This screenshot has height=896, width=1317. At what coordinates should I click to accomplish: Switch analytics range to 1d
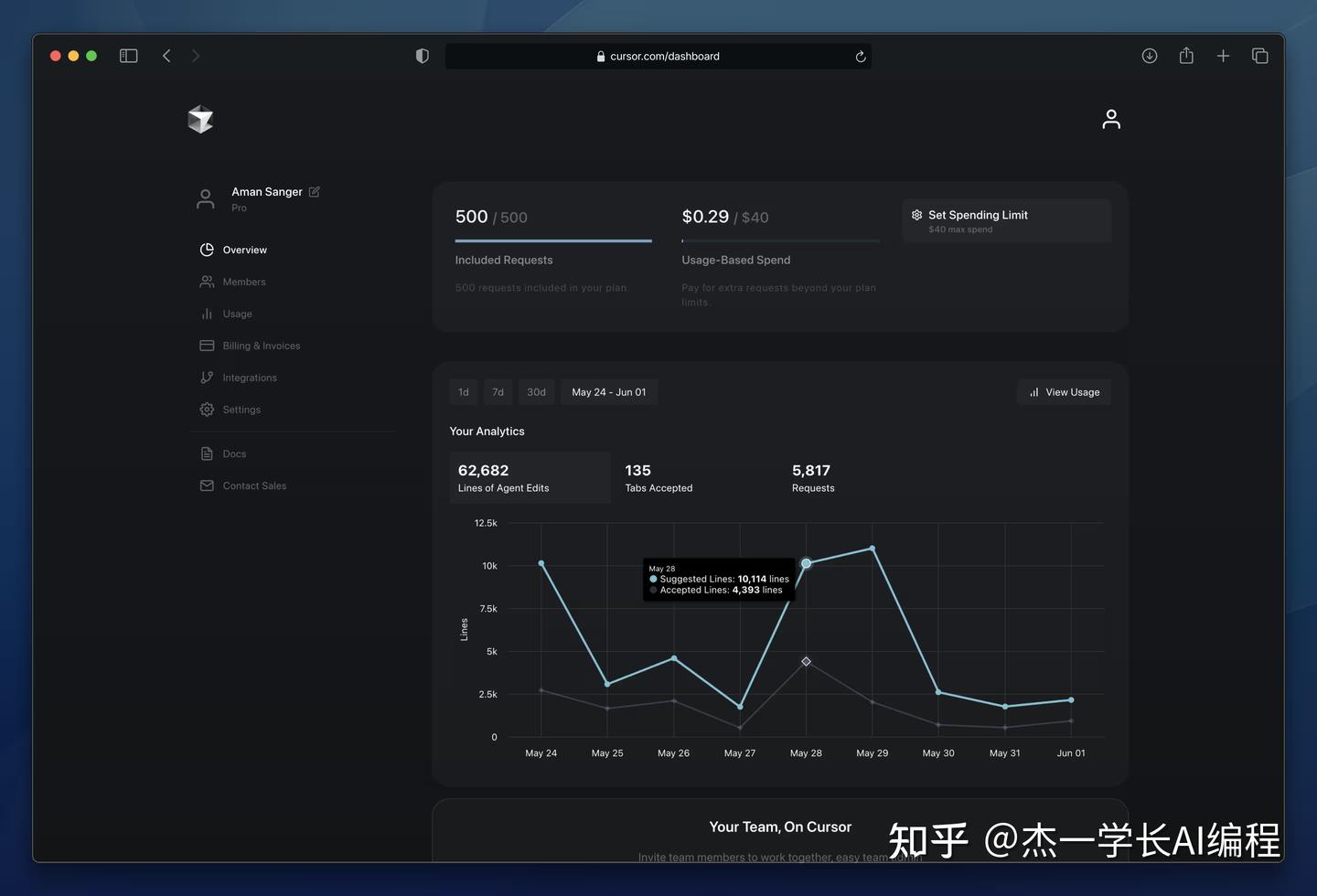(x=463, y=391)
